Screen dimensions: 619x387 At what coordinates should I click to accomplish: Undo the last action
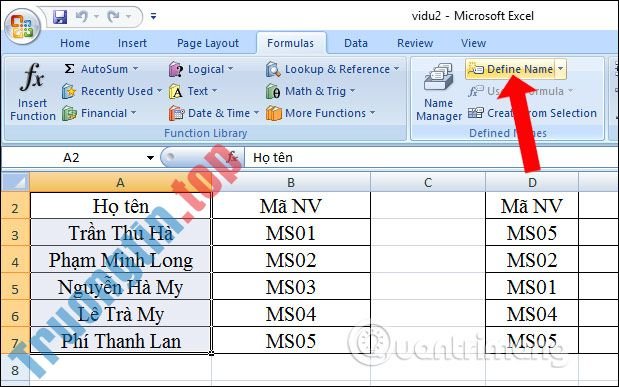[81, 17]
